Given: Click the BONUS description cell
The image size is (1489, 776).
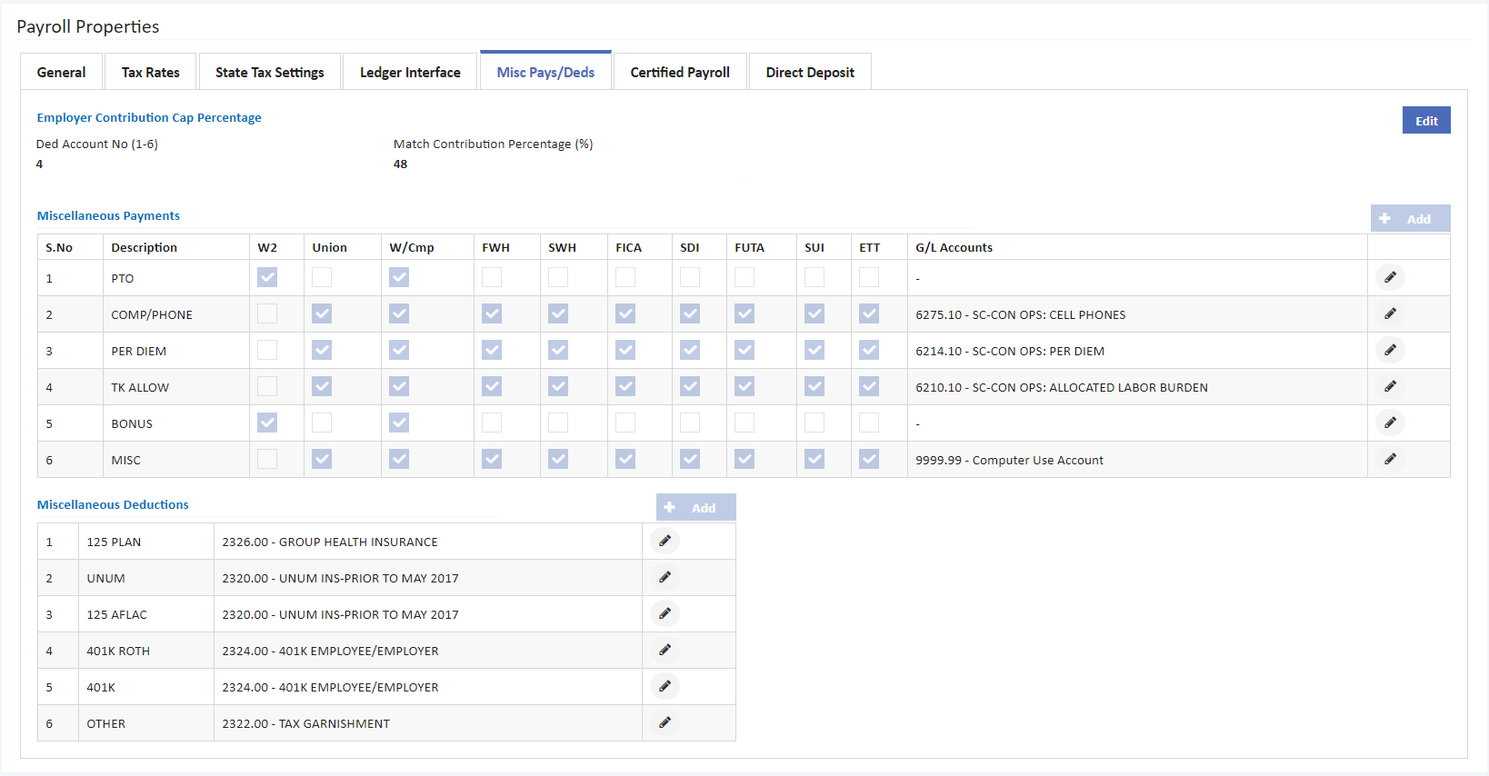Looking at the screenshot, I should (x=174, y=423).
